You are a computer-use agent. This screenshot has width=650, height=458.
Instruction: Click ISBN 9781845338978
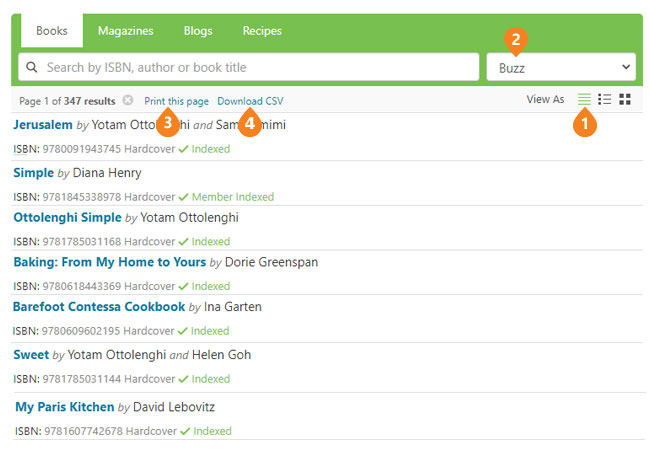(82, 197)
